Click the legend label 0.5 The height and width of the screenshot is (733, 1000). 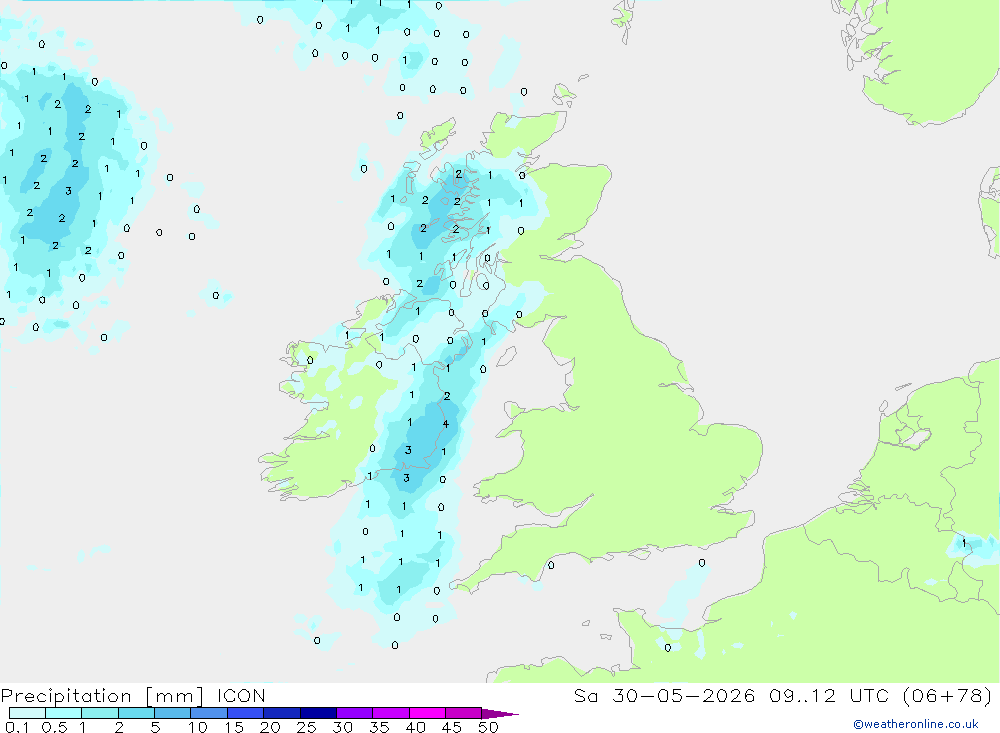(x=54, y=727)
